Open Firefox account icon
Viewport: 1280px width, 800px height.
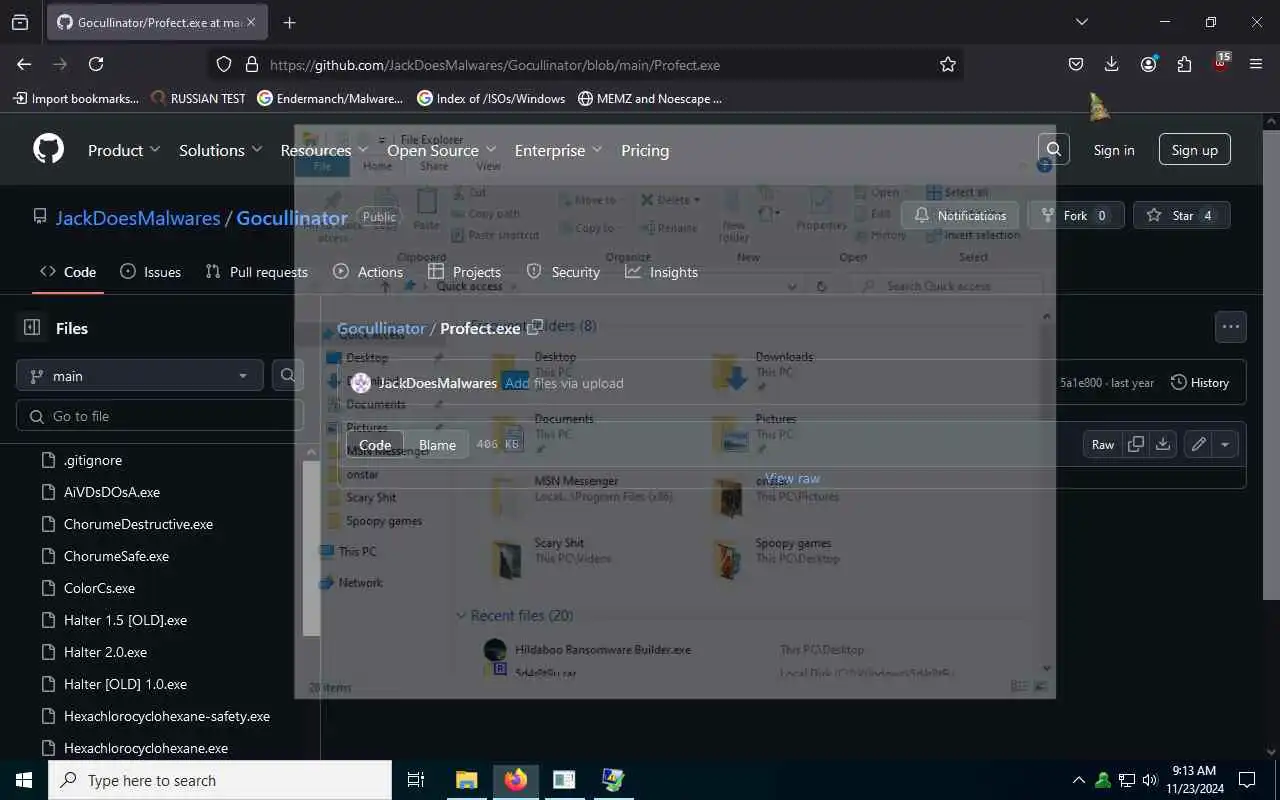coord(1148,64)
